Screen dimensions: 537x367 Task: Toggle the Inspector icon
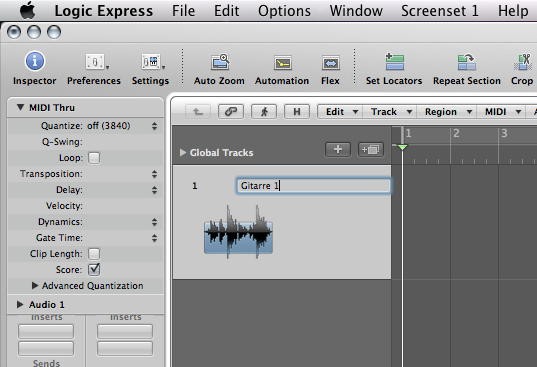click(x=35, y=61)
